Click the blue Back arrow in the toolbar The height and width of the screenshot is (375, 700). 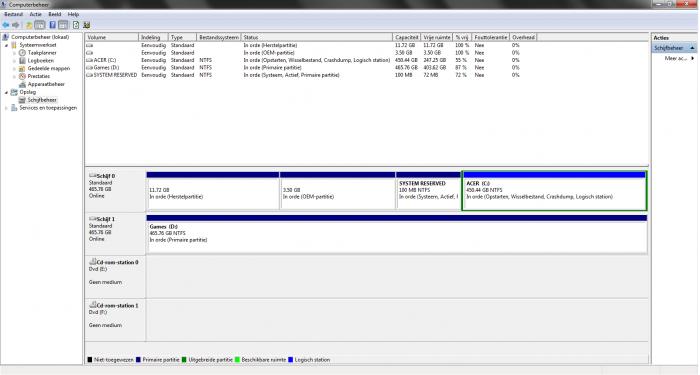coord(6,25)
